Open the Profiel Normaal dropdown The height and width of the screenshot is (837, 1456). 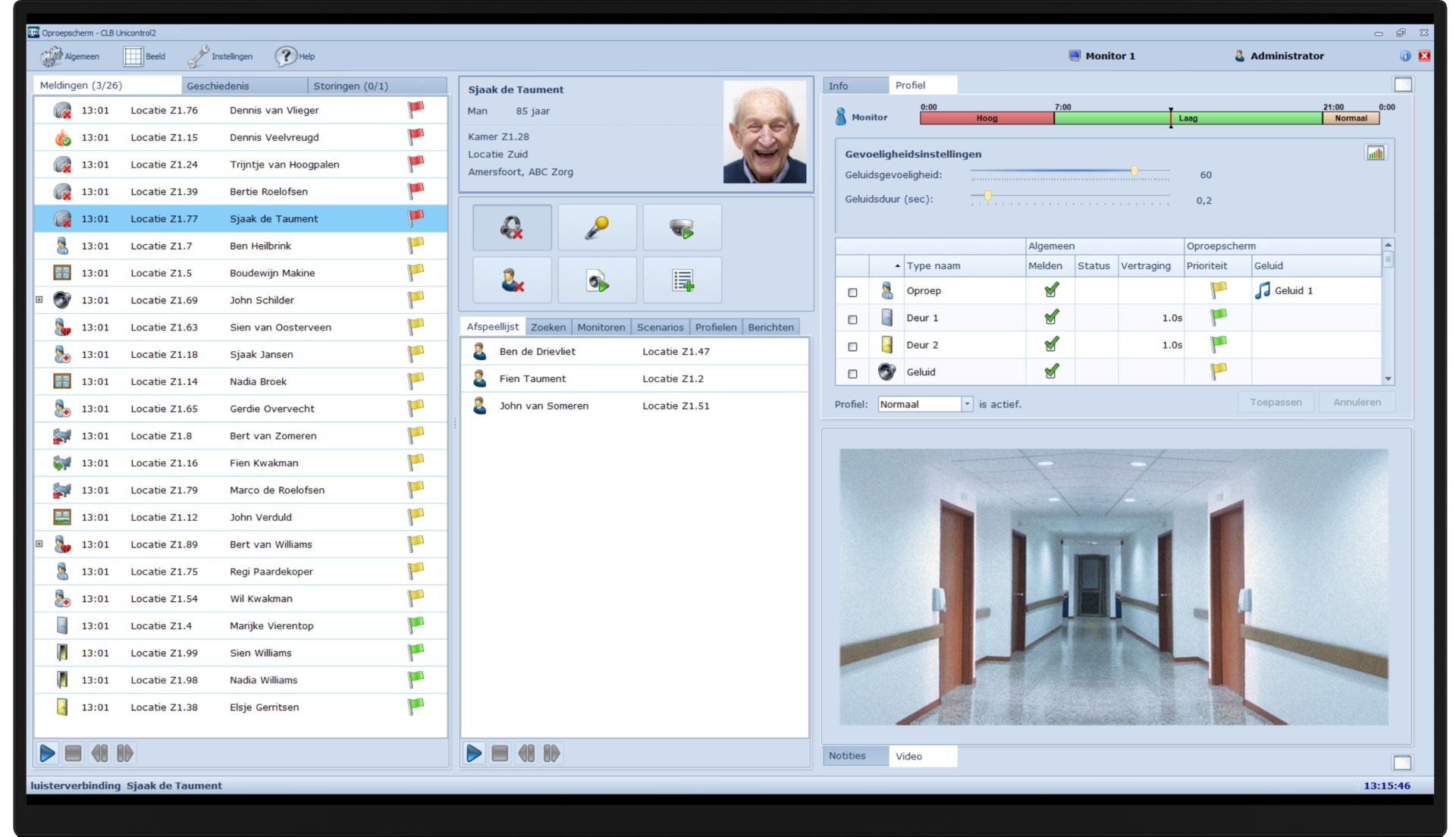966,404
